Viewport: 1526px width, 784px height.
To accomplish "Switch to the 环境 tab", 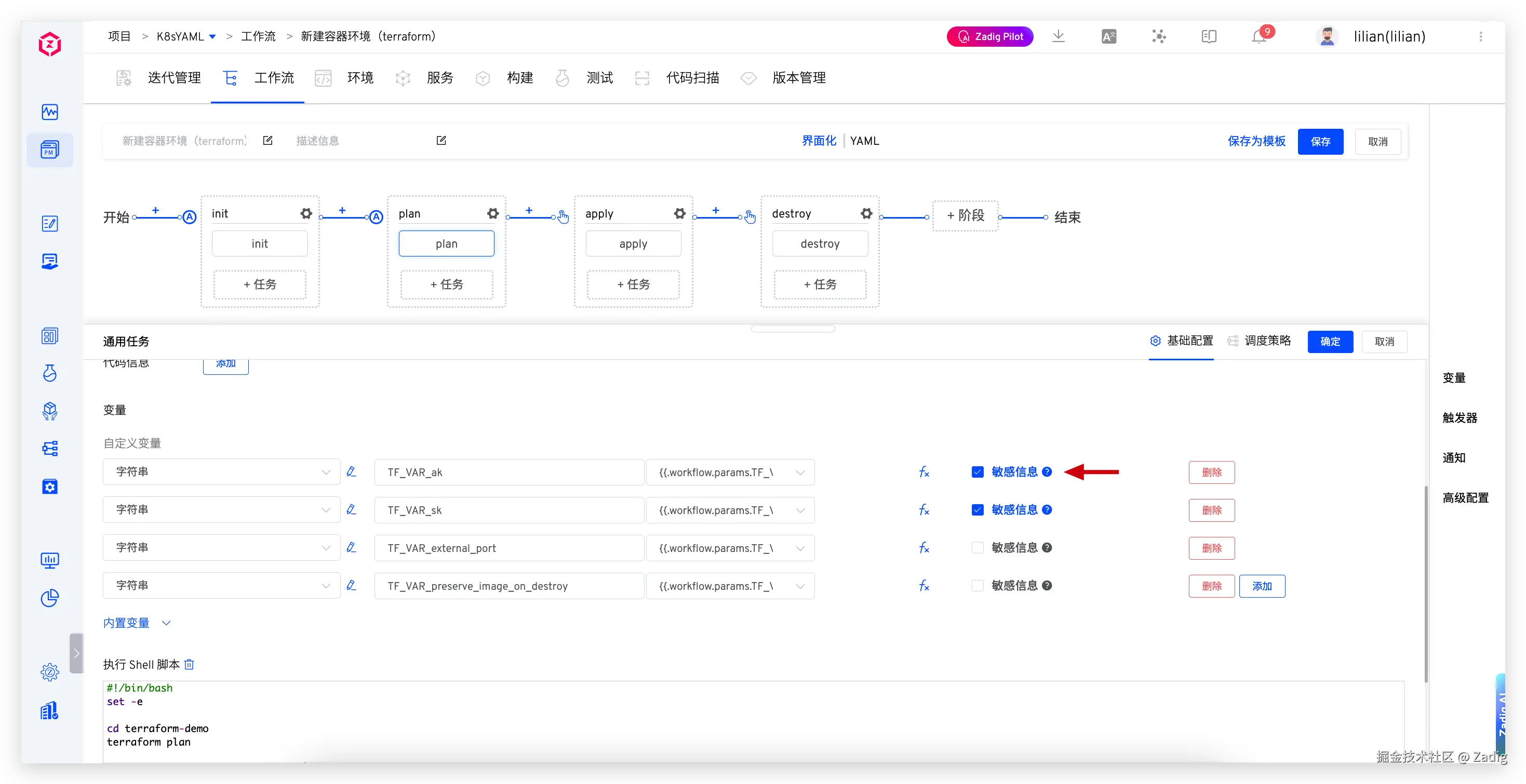I will point(359,77).
